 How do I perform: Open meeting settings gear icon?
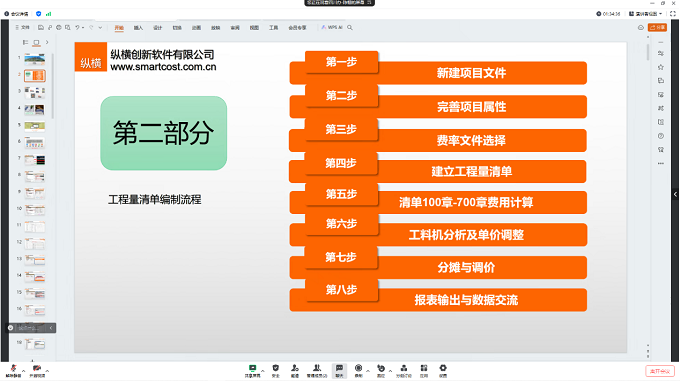(x=443, y=371)
